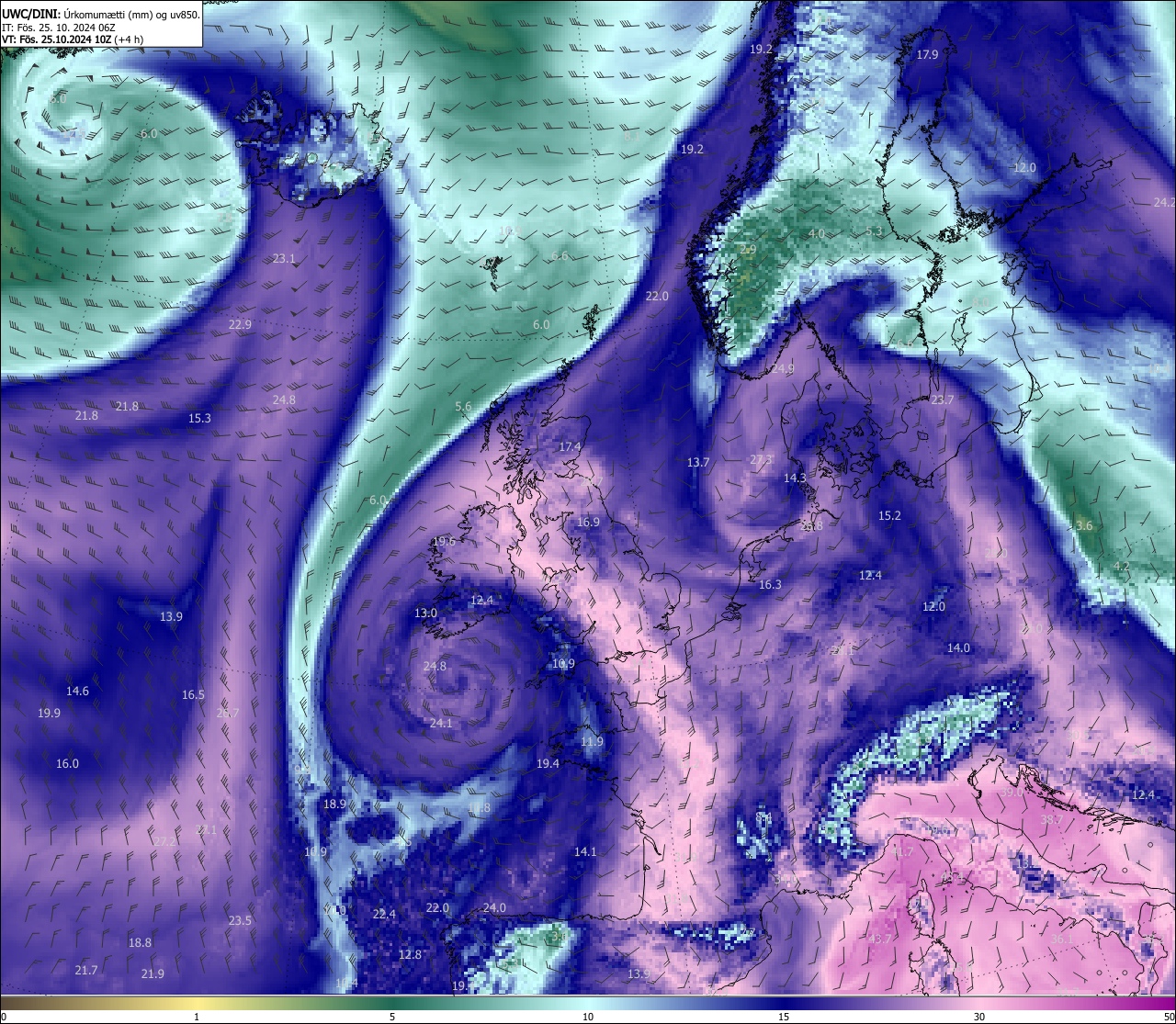The width and height of the screenshot is (1176, 1024).
Task: Click the 11.9 value label
Action: click(593, 741)
